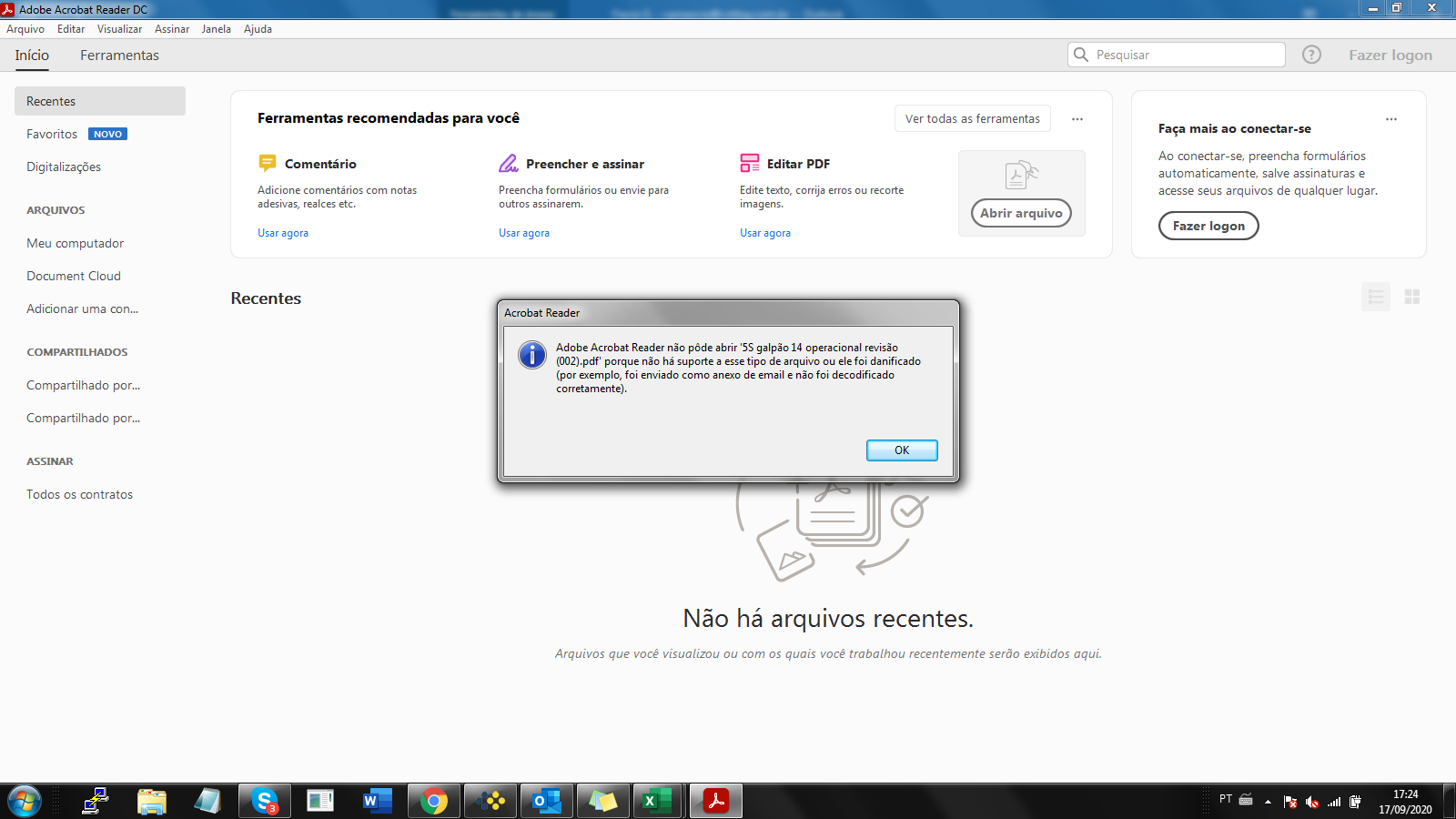Click the Preencher e assinar icon
Screen dimensions: 1456x819
click(509, 163)
